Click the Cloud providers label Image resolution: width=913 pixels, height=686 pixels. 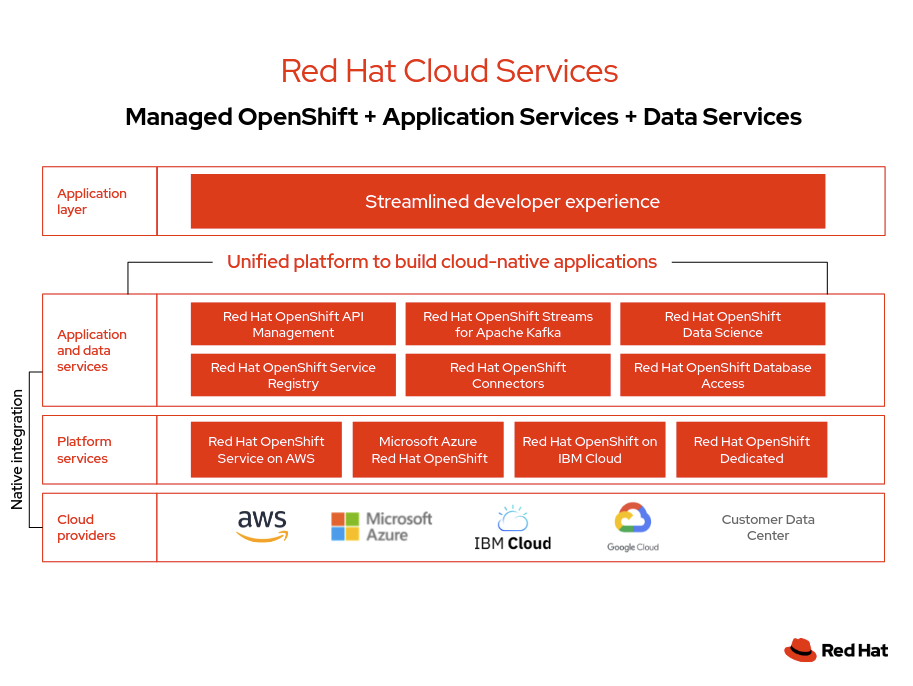point(86,527)
